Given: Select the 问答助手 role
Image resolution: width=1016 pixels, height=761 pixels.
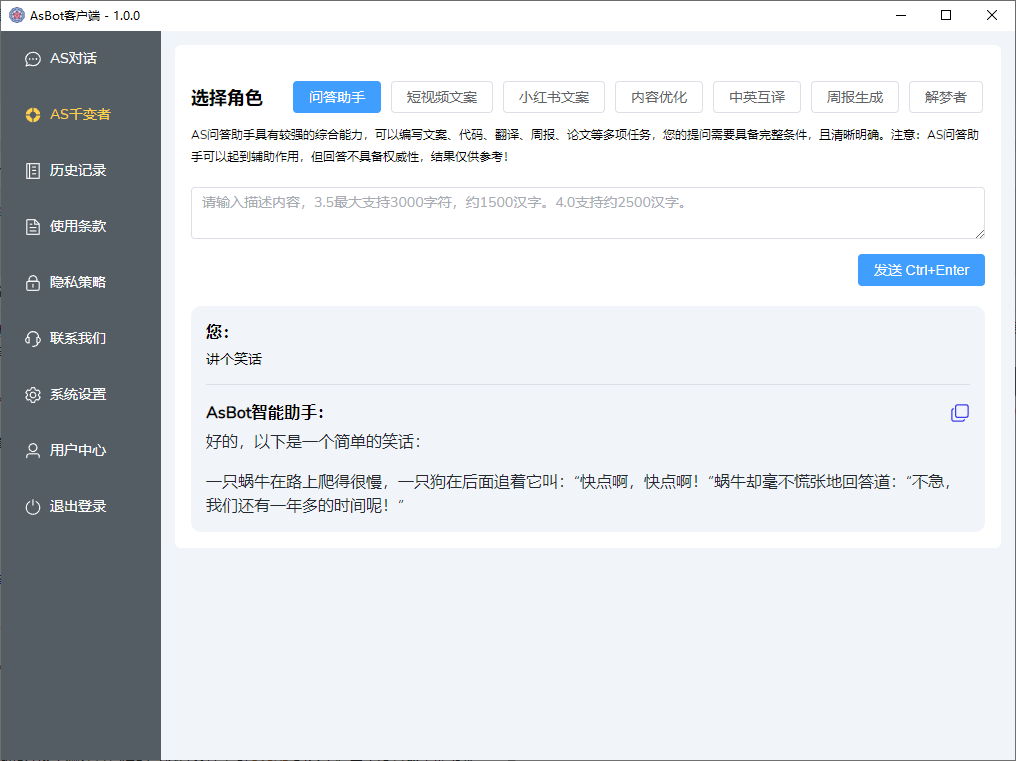Looking at the screenshot, I should (x=337, y=97).
